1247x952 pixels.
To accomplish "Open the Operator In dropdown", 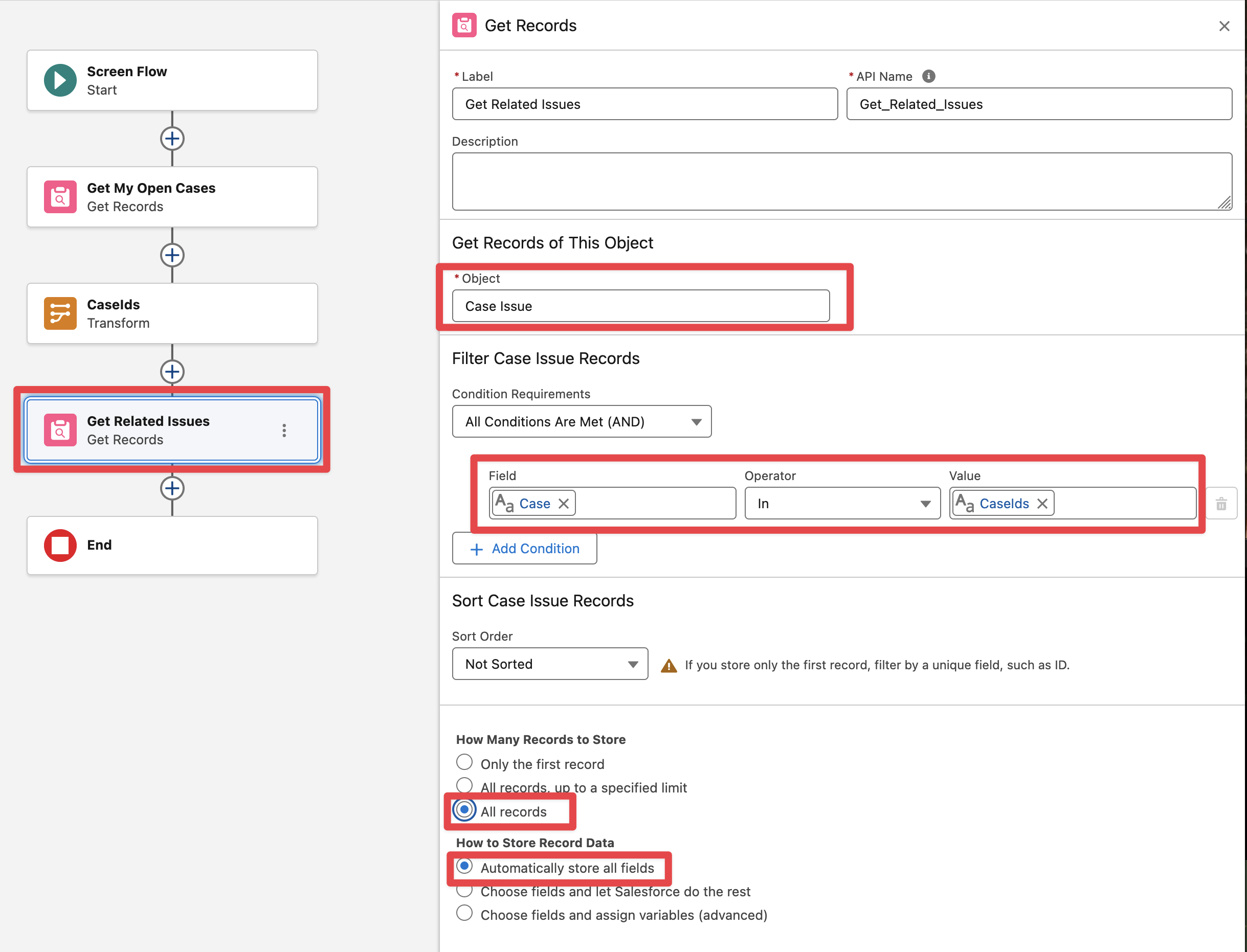I will (x=842, y=504).
